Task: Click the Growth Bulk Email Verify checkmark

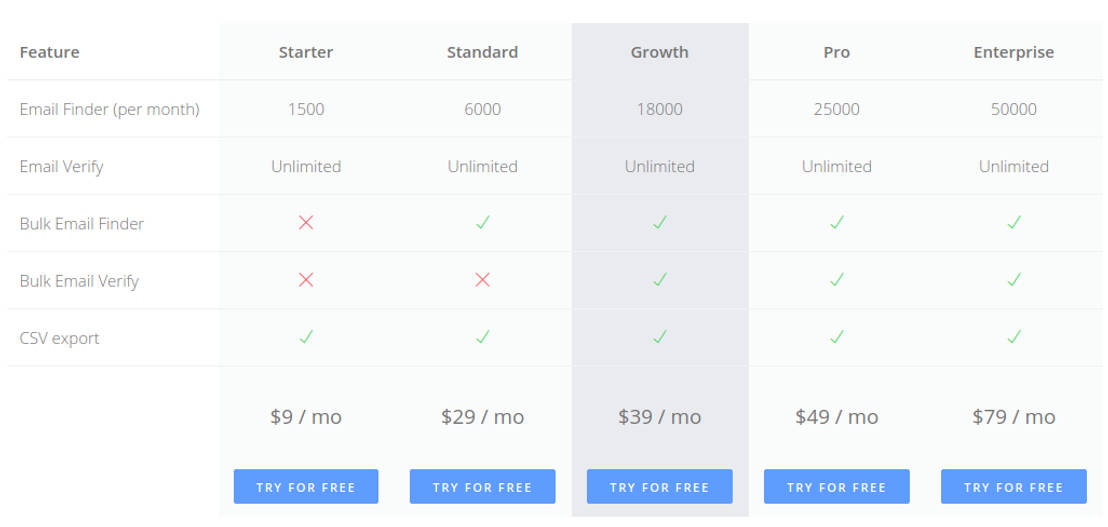Action: coord(659,280)
